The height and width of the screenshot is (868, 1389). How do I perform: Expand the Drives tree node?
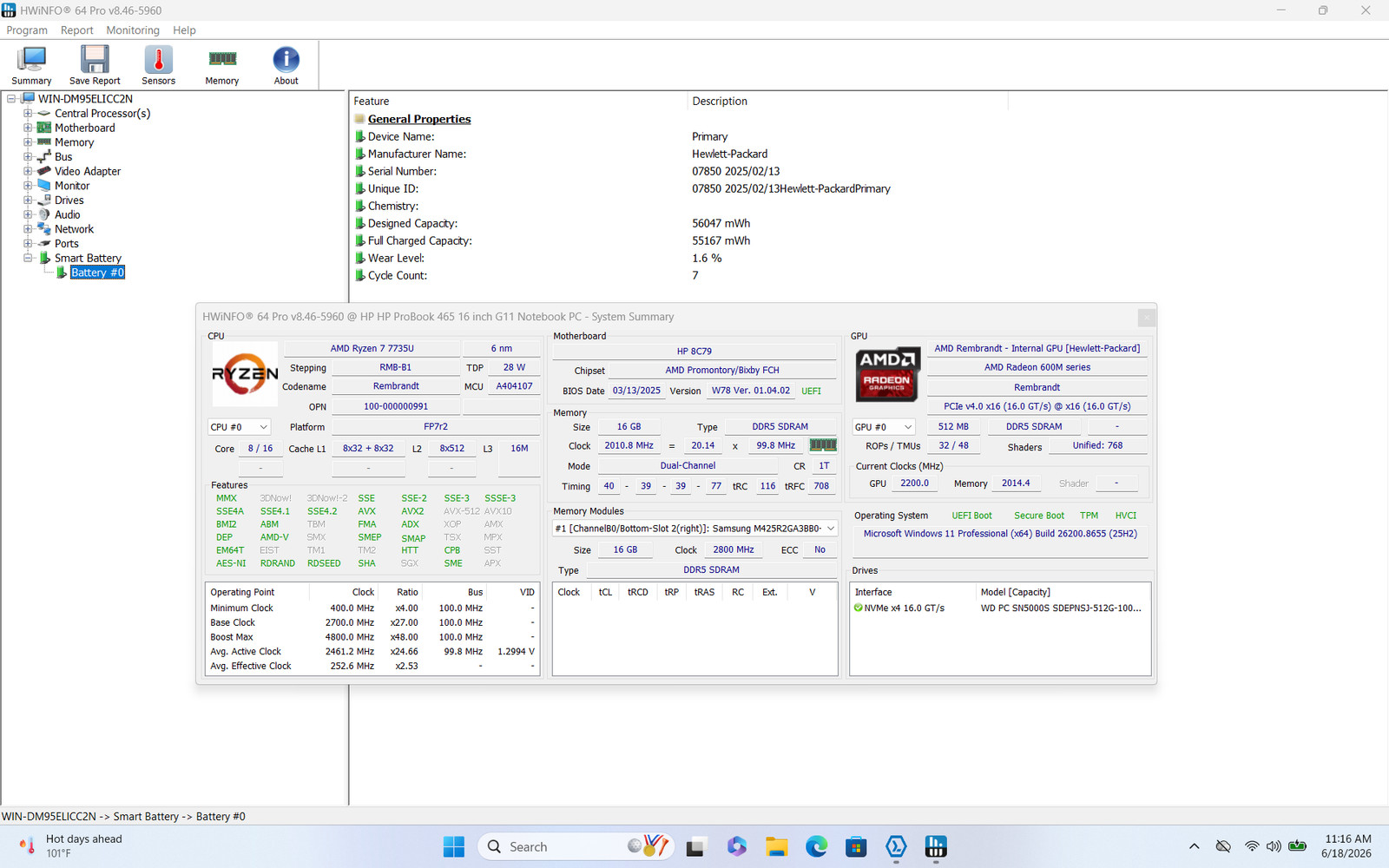pyautogui.click(x=28, y=201)
